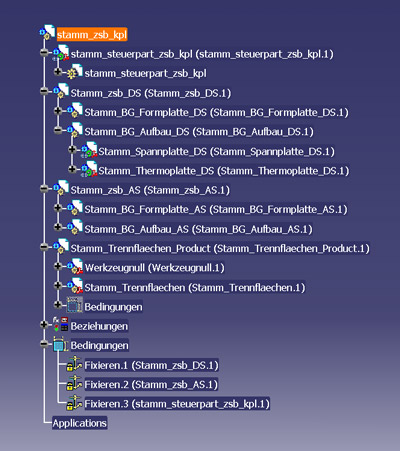Collapse the top-level Bedingungen node

tap(44, 344)
